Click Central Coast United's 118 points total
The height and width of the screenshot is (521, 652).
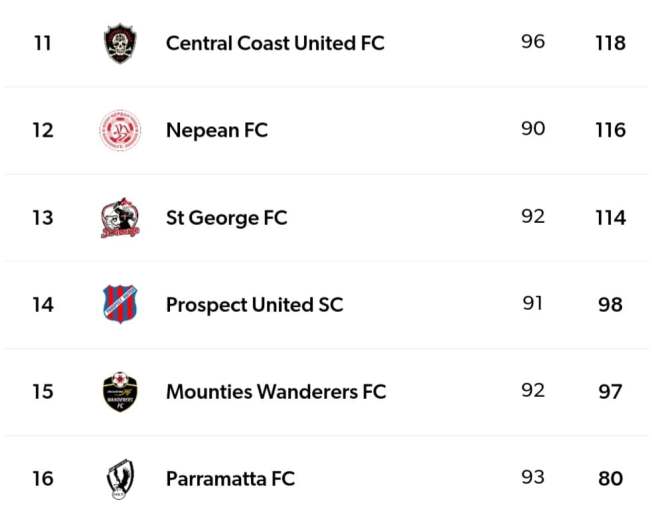(x=610, y=43)
